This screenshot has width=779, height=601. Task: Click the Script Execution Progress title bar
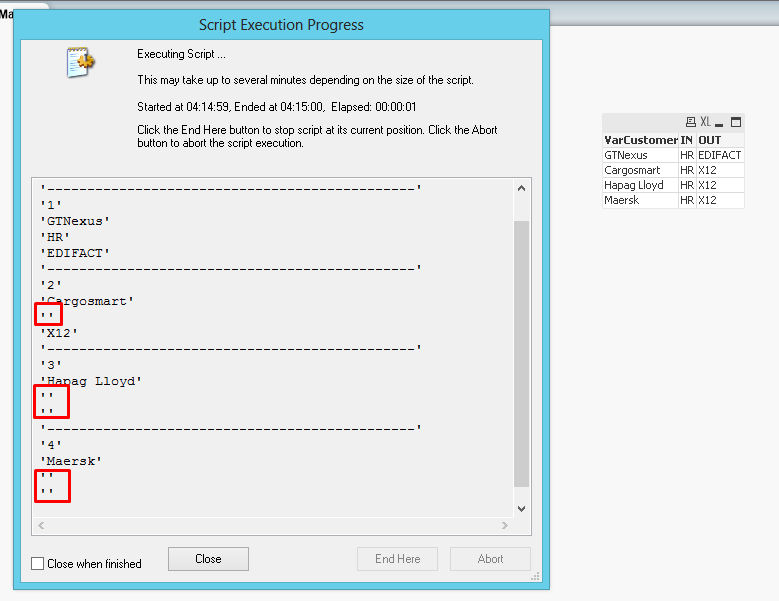click(x=281, y=25)
